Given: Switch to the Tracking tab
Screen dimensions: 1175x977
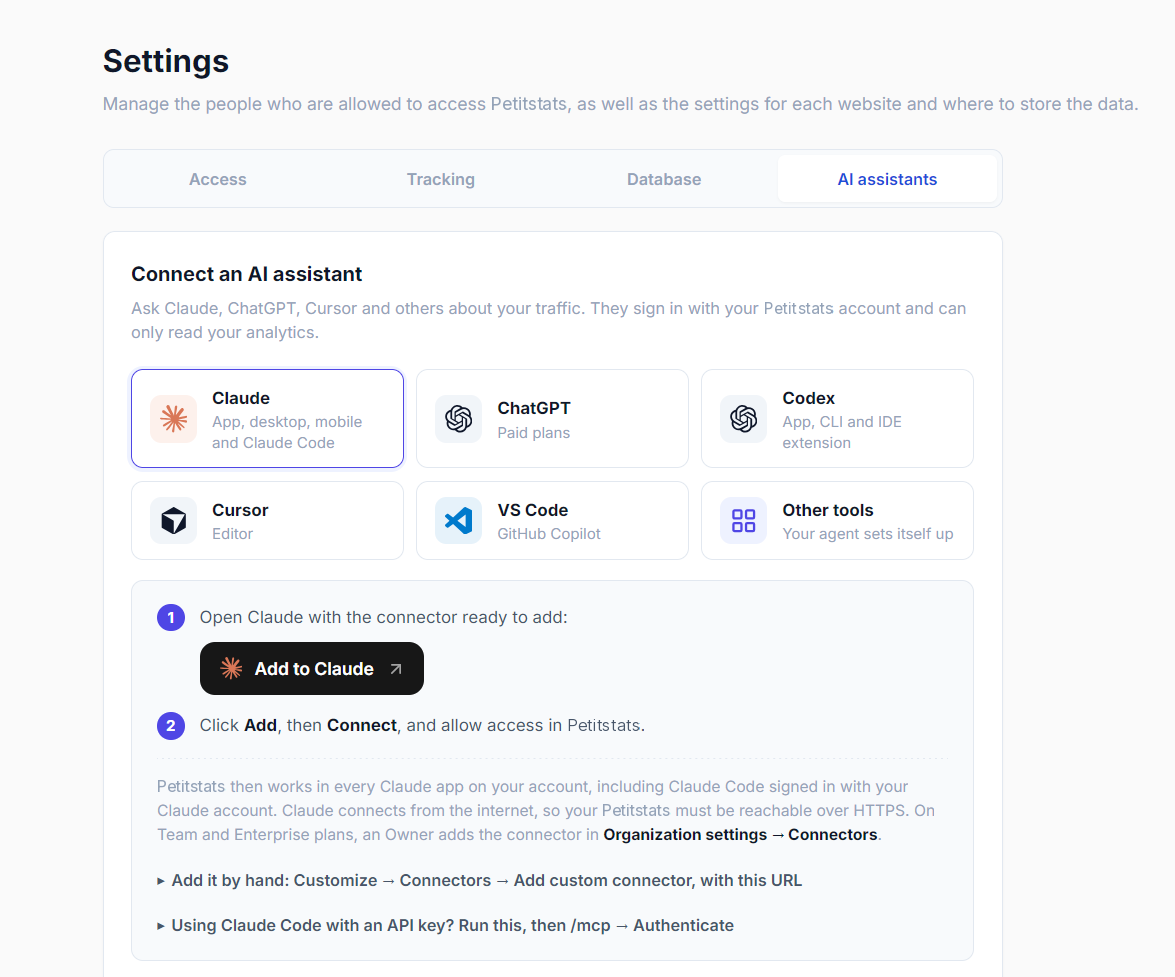Looking at the screenshot, I should point(441,179).
